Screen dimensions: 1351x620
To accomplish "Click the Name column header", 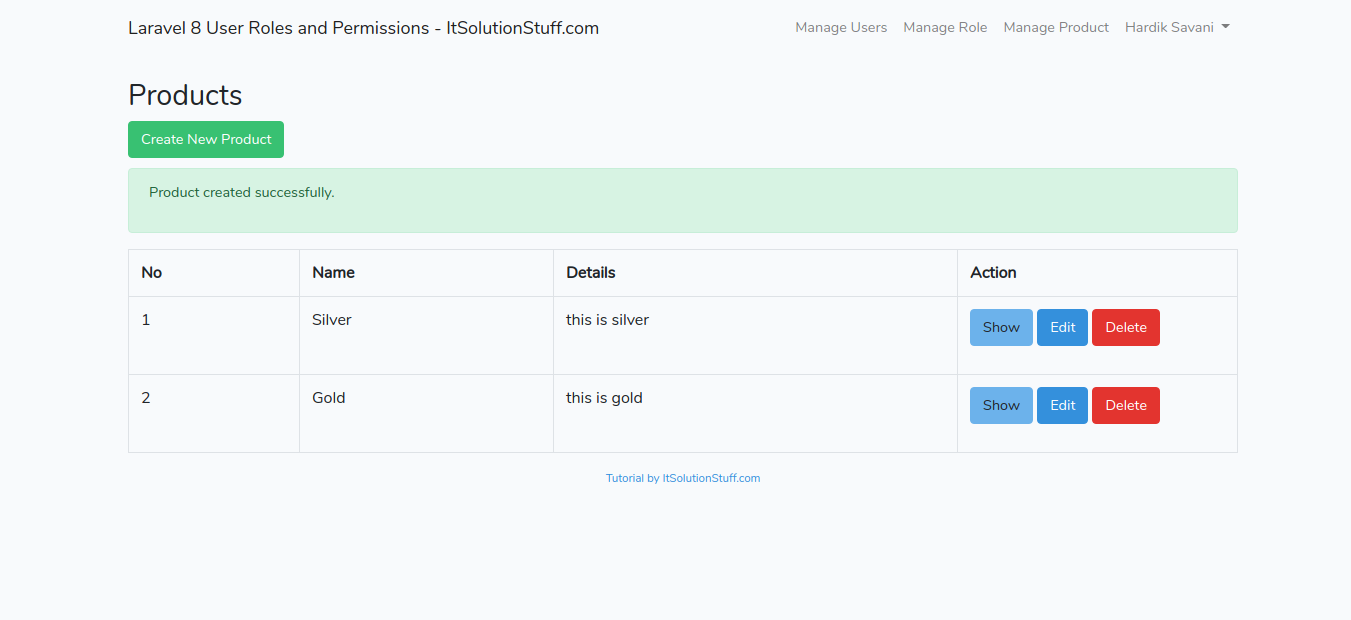I will 333,272.
